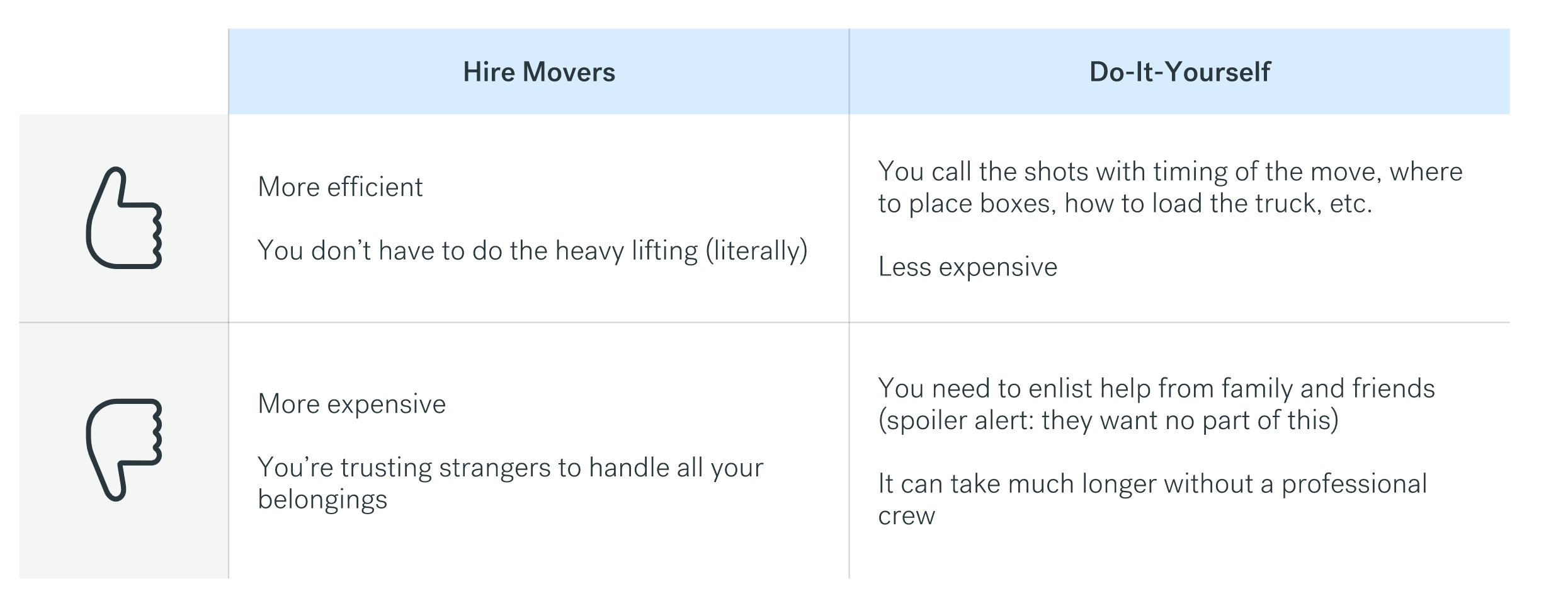Click the thumbs down icon
Image resolution: width=1568 pixels, height=615 pixels.
point(124,449)
